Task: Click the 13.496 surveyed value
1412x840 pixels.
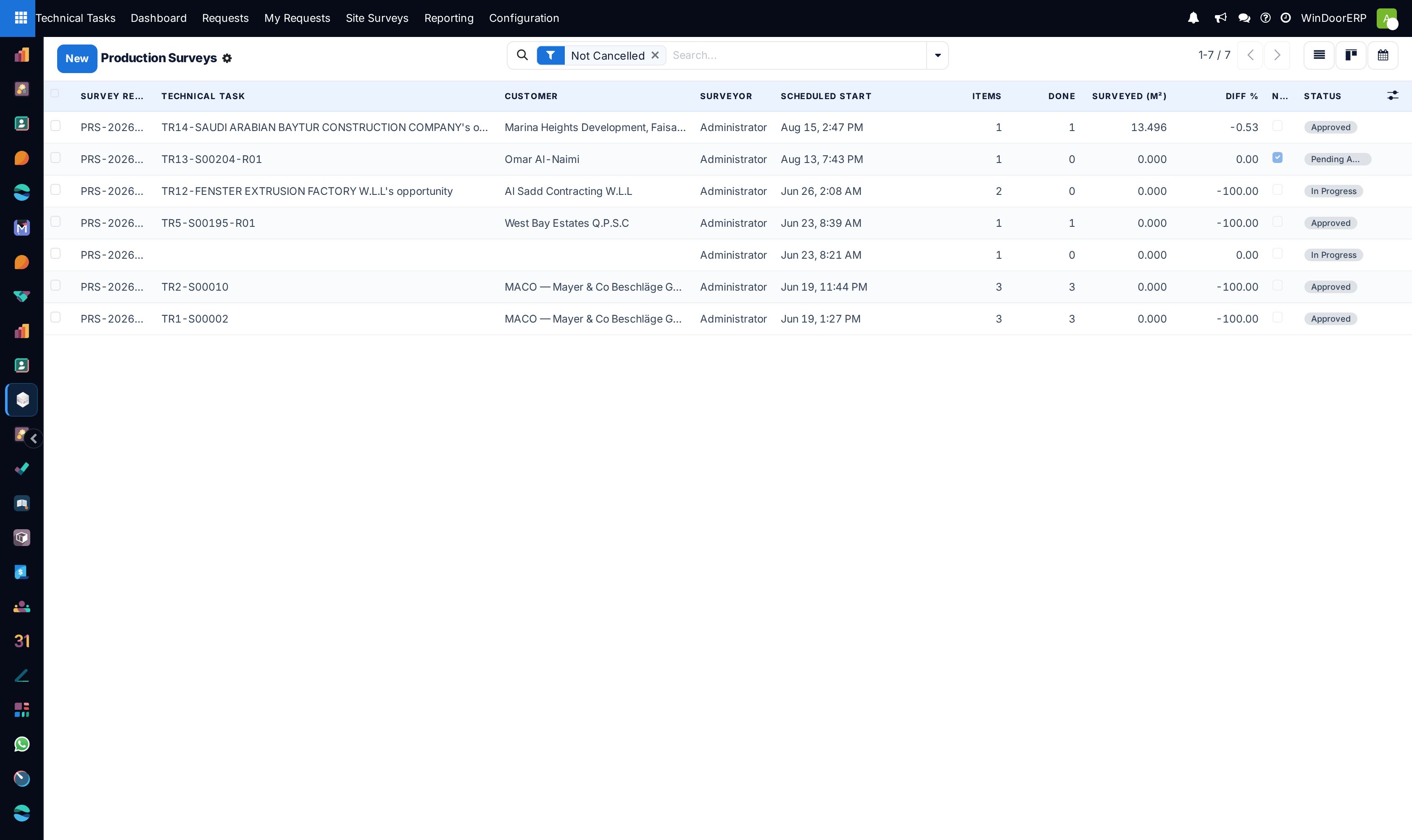Action: (1149, 127)
